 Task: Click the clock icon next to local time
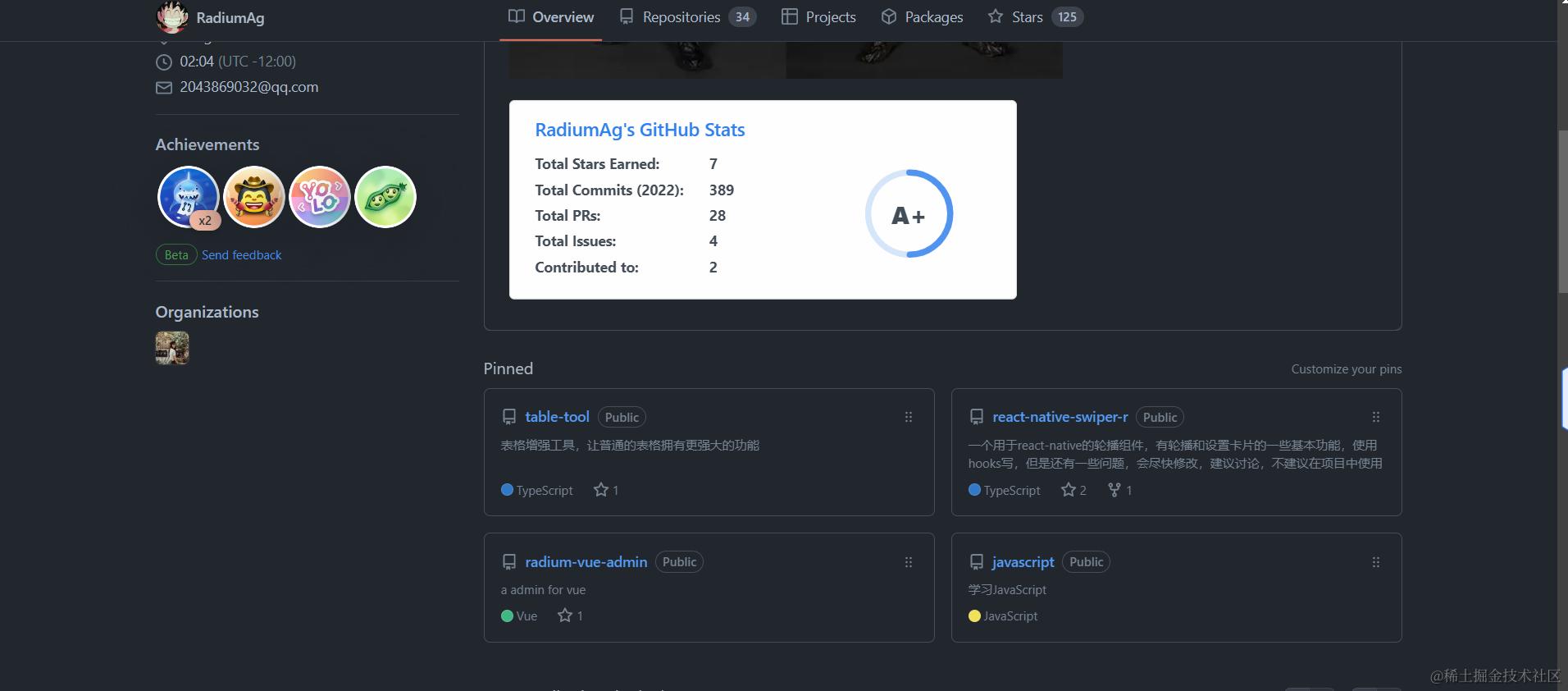[x=164, y=62]
